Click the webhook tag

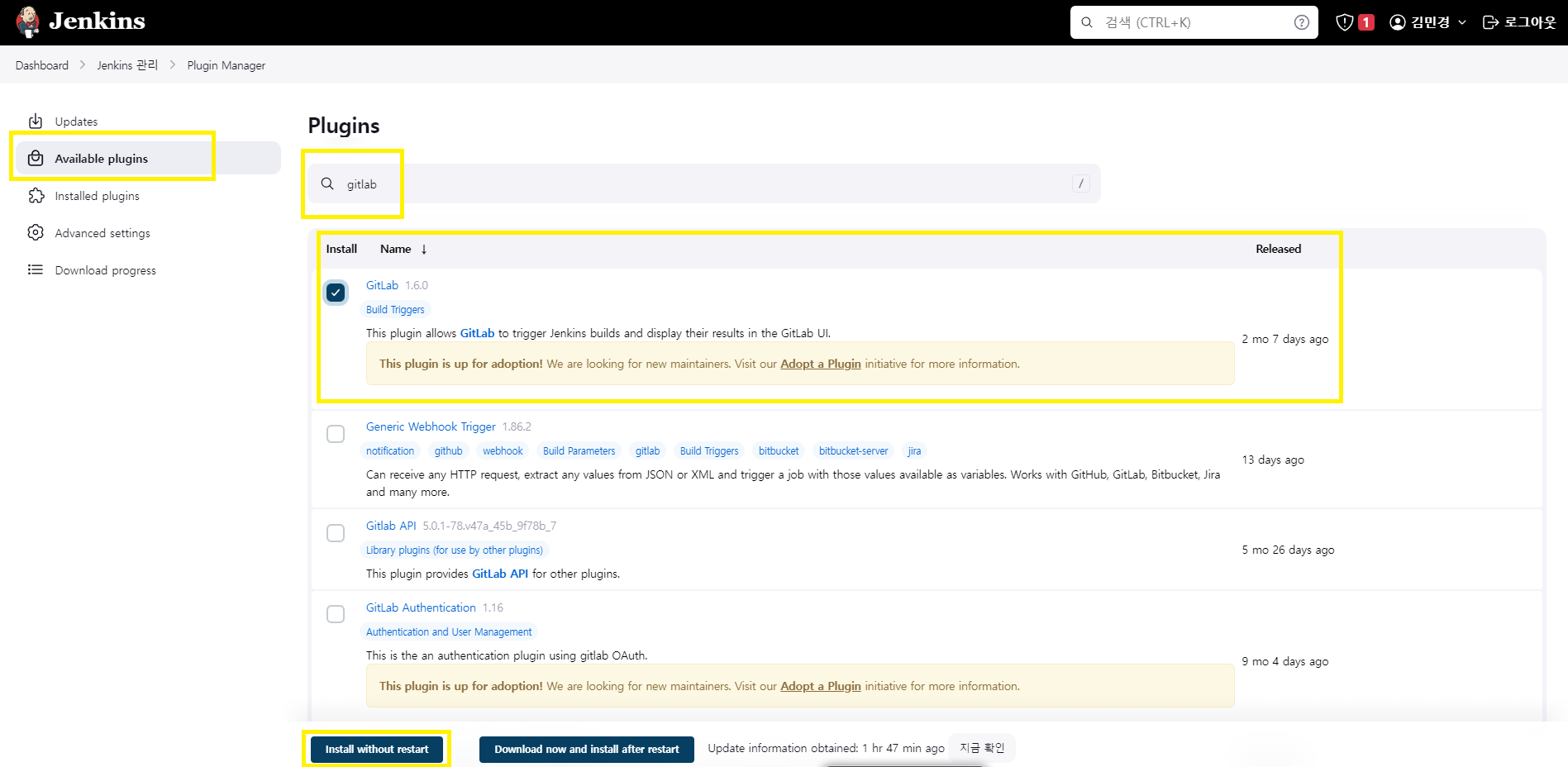(x=503, y=451)
